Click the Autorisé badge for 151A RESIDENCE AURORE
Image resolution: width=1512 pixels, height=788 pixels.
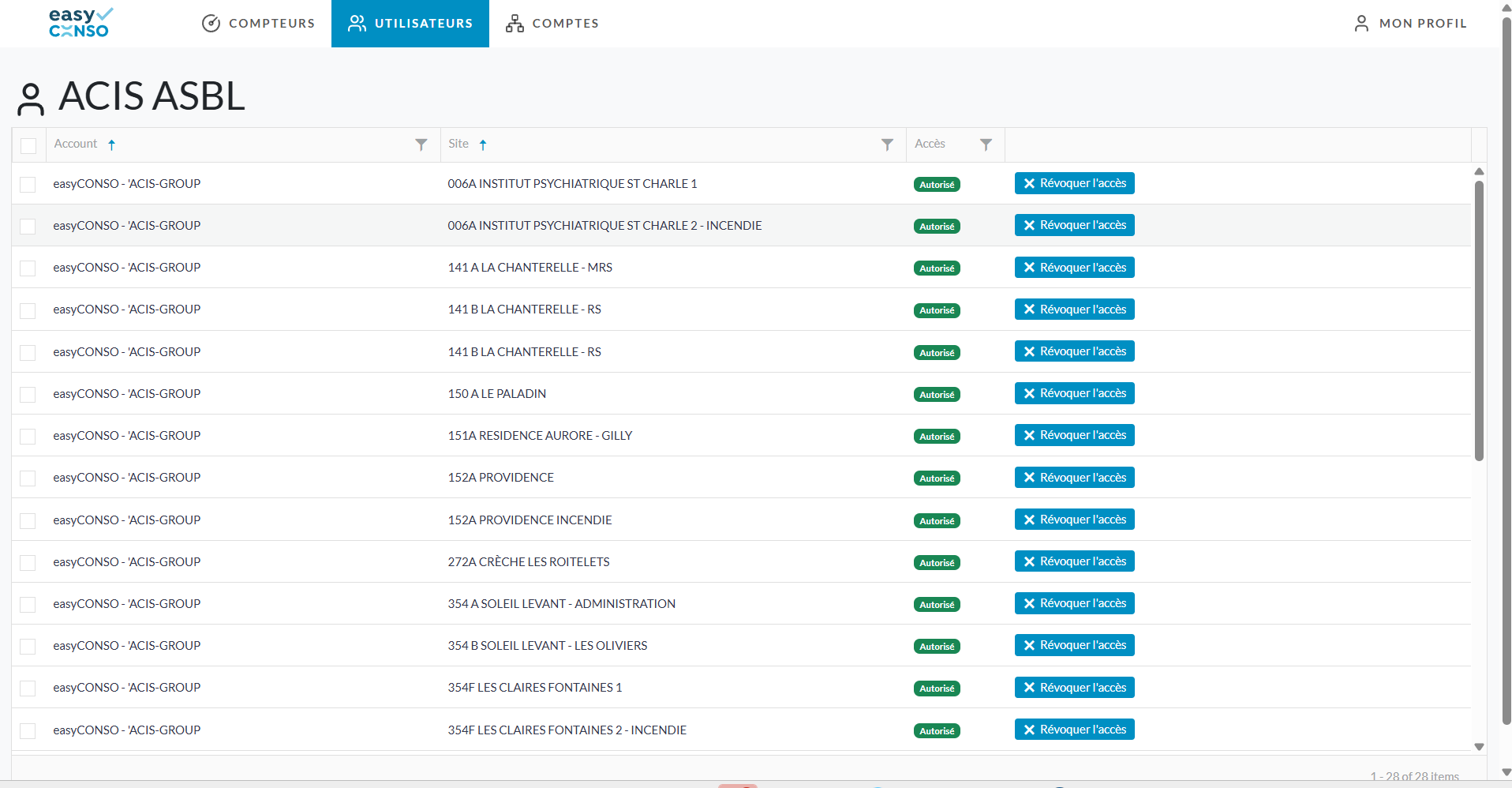click(x=937, y=437)
